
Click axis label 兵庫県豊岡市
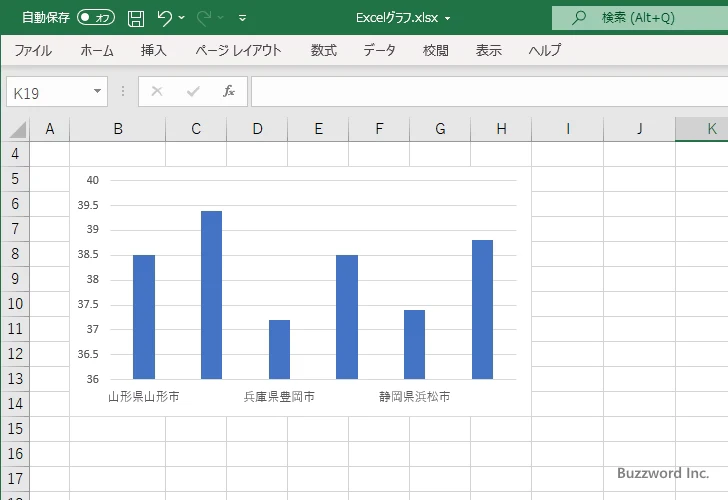coord(280,396)
